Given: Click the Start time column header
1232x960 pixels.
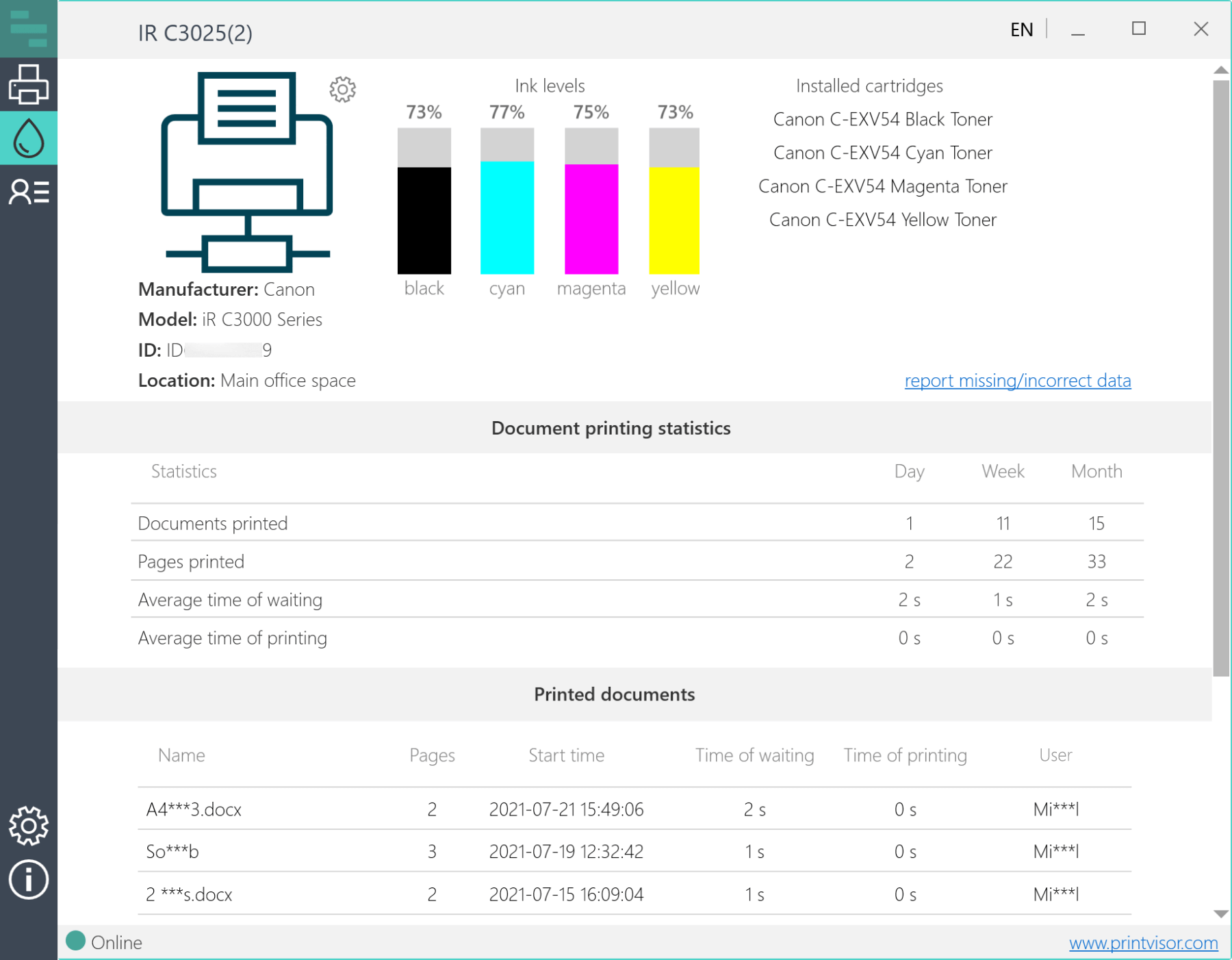Looking at the screenshot, I should tap(566, 755).
